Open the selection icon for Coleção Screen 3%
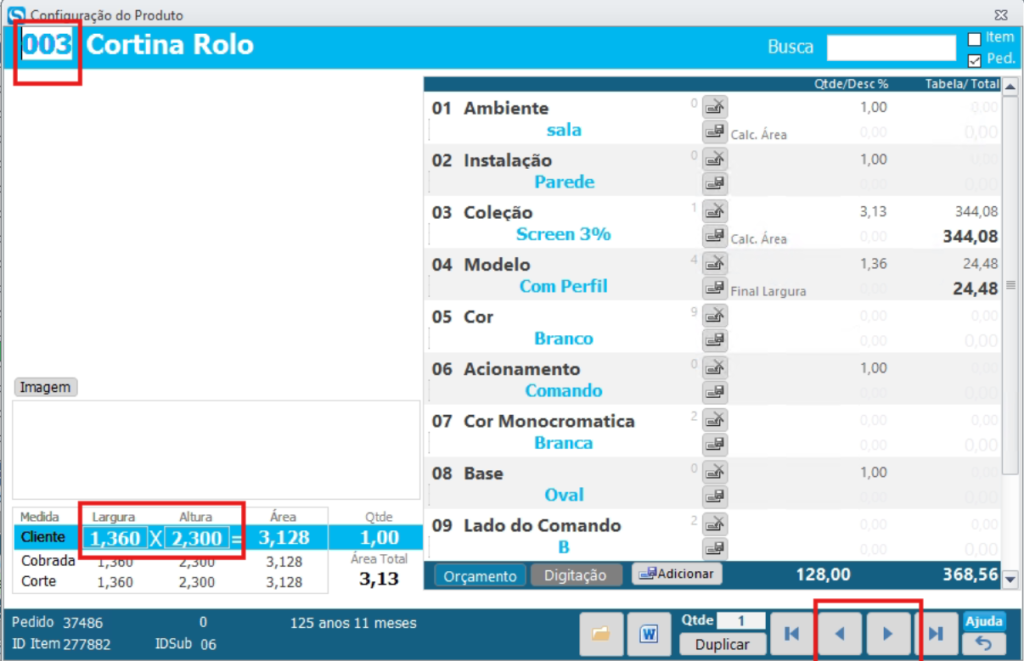The width and height of the screenshot is (1024, 661). coord(715,235)
